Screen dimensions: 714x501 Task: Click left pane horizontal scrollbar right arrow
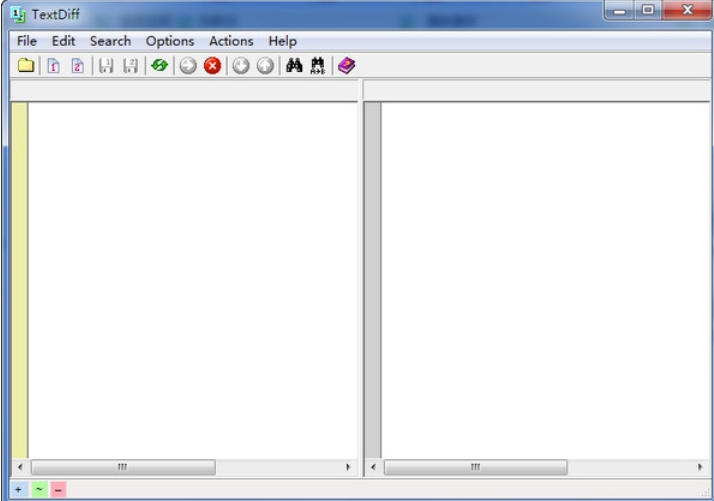pyautogui.click(x=349, y=467)
